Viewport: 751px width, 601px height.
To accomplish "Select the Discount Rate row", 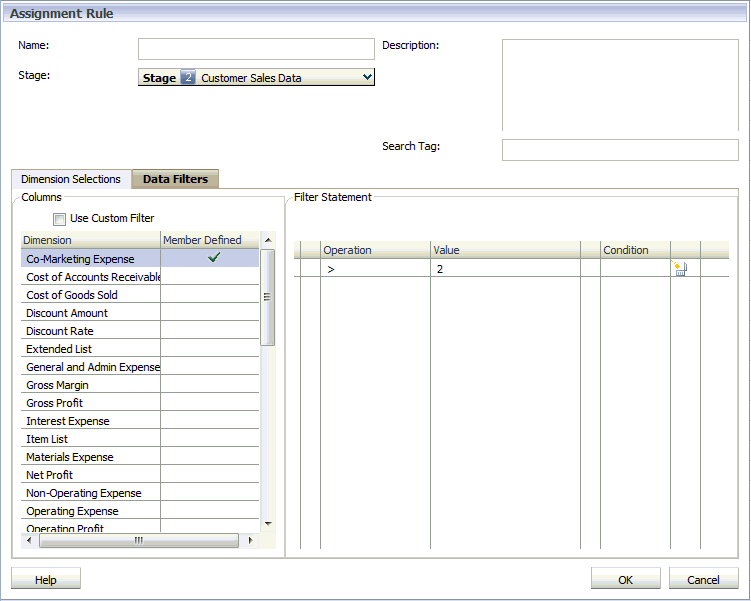I will tap(140, 331).
